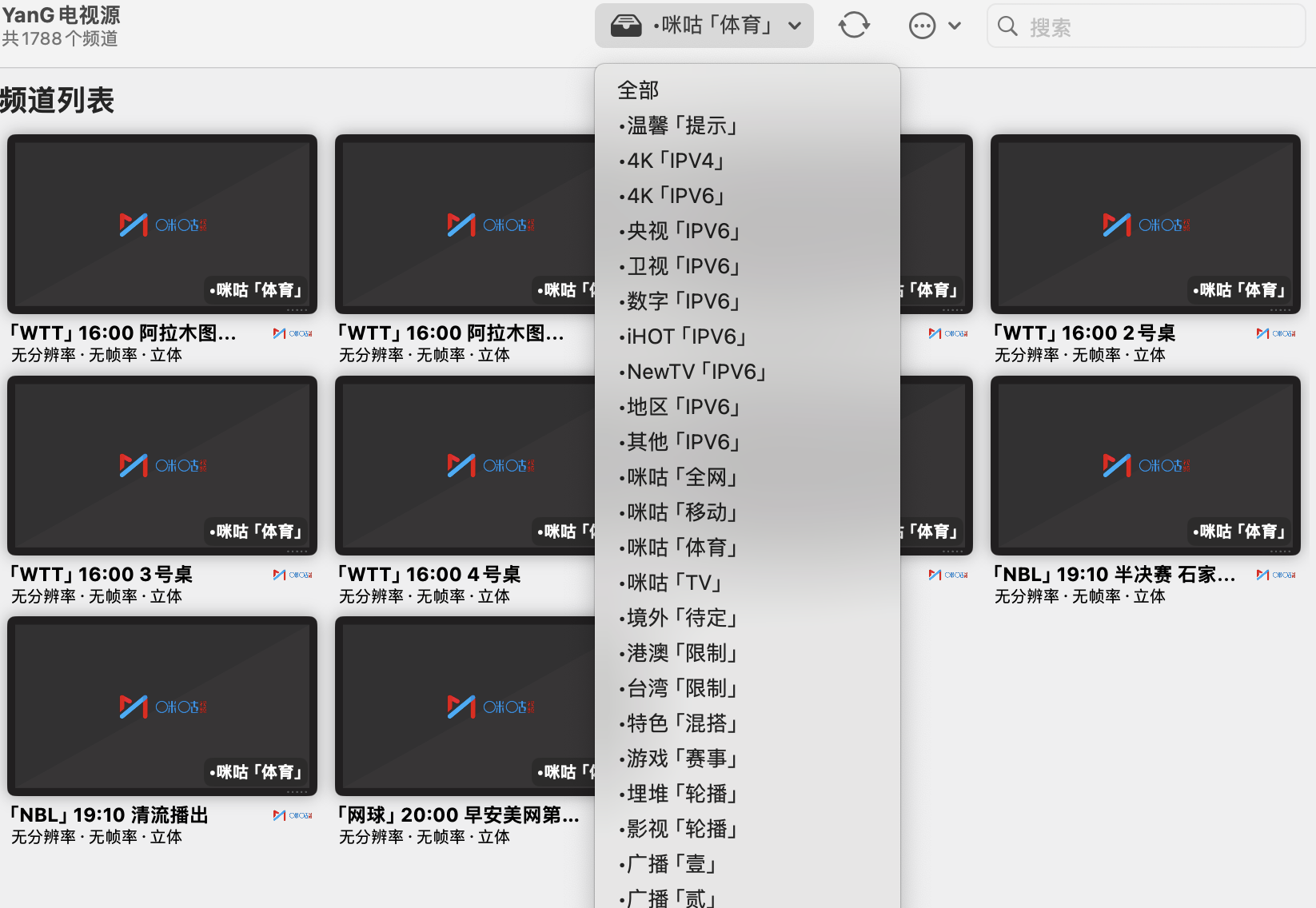The width and height of the screenshot is (1316, 908).
Task: Select •温馨「提示」 category
Action: pyautogui.click(x=748, y=125)
